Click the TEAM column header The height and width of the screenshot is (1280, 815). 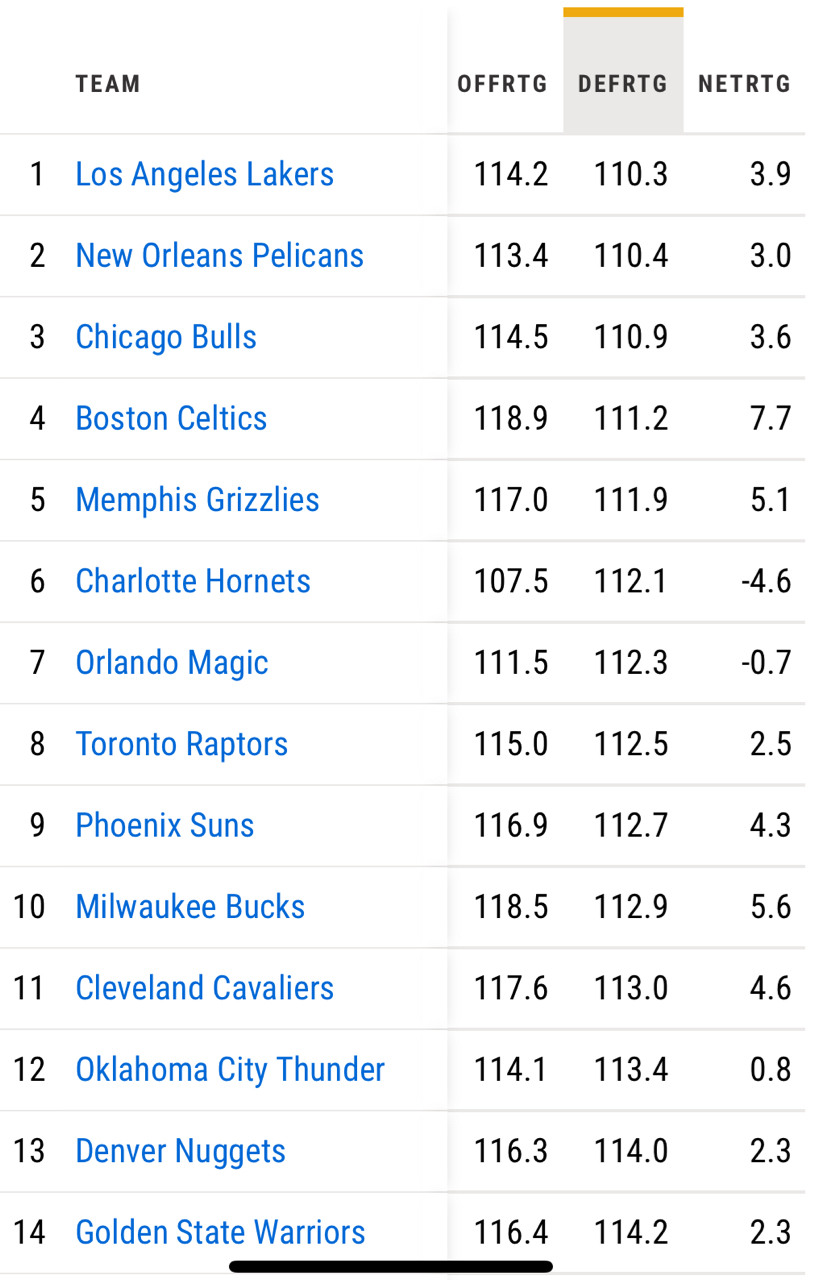point(108,84)
